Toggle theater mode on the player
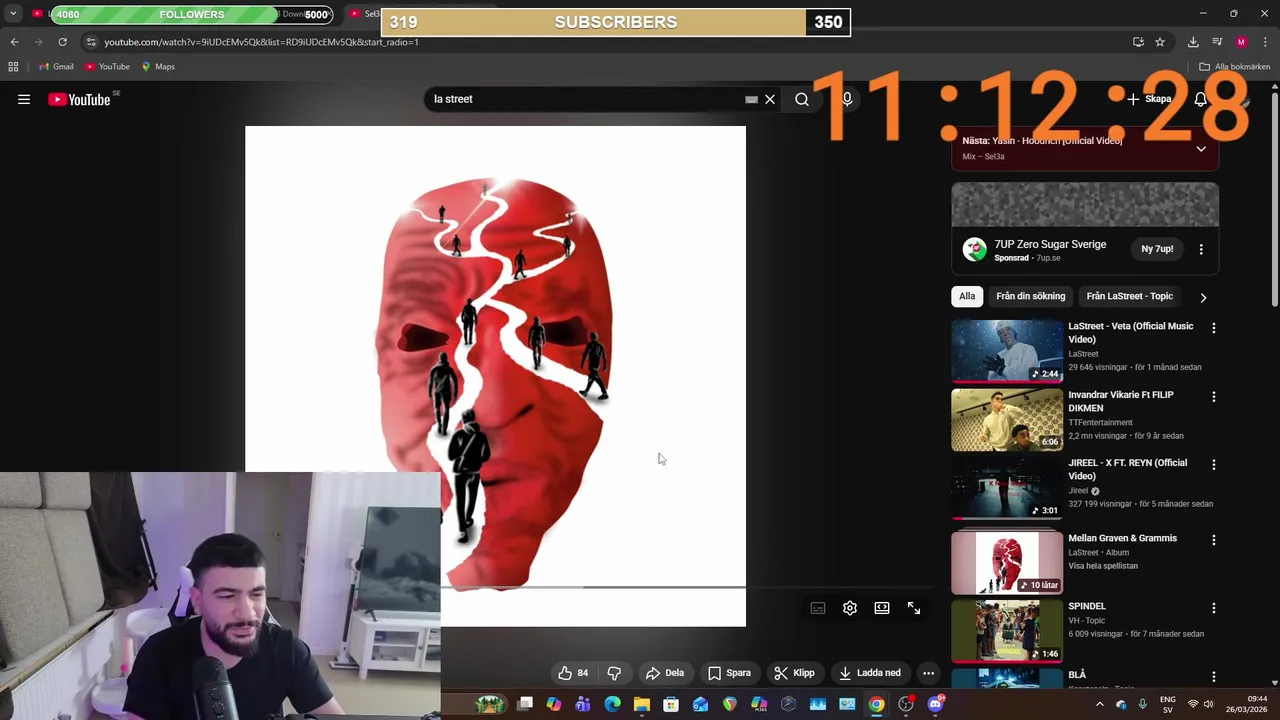The image size is (1280, 720). [x=882, y=608]
